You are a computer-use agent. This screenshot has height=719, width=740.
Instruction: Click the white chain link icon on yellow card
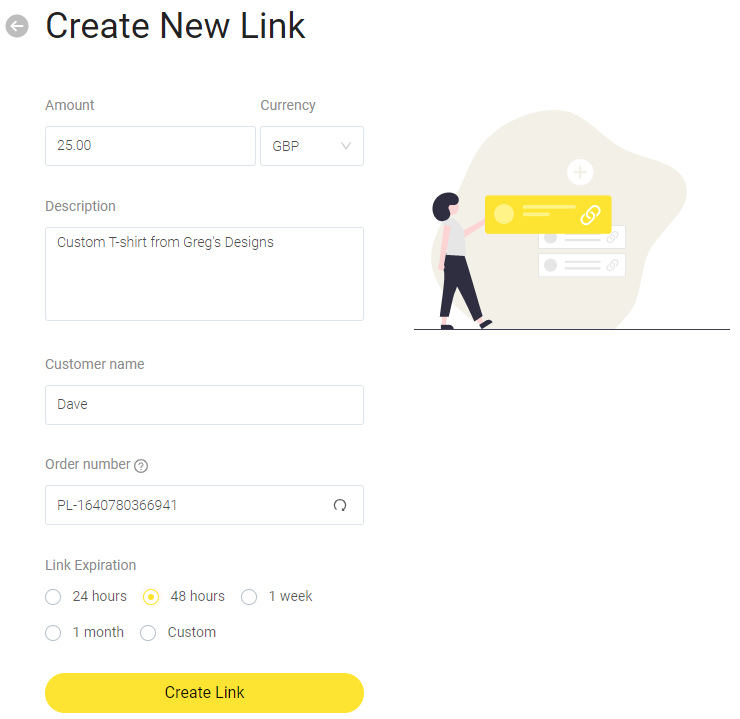[590, 215]
